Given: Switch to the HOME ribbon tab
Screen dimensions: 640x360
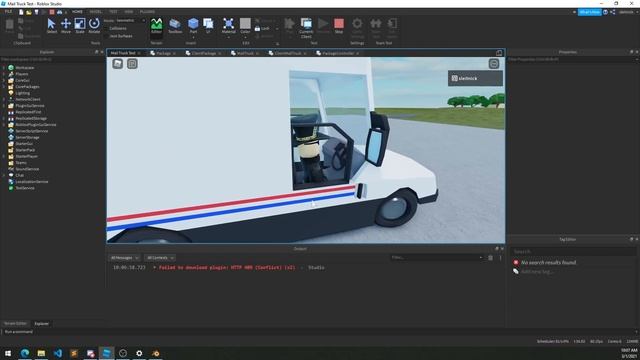Looking at the screenshot, I should (x=77, y=12).
